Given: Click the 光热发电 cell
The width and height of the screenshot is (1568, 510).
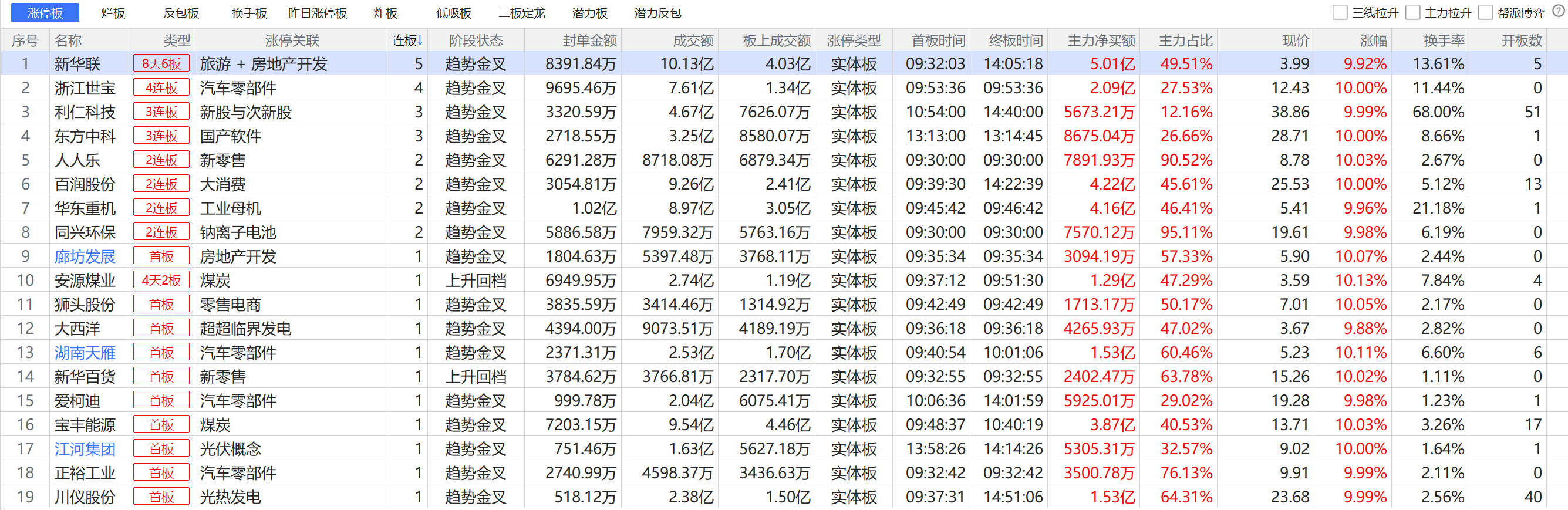Looking at the screenshot, I should click(231, 497).
